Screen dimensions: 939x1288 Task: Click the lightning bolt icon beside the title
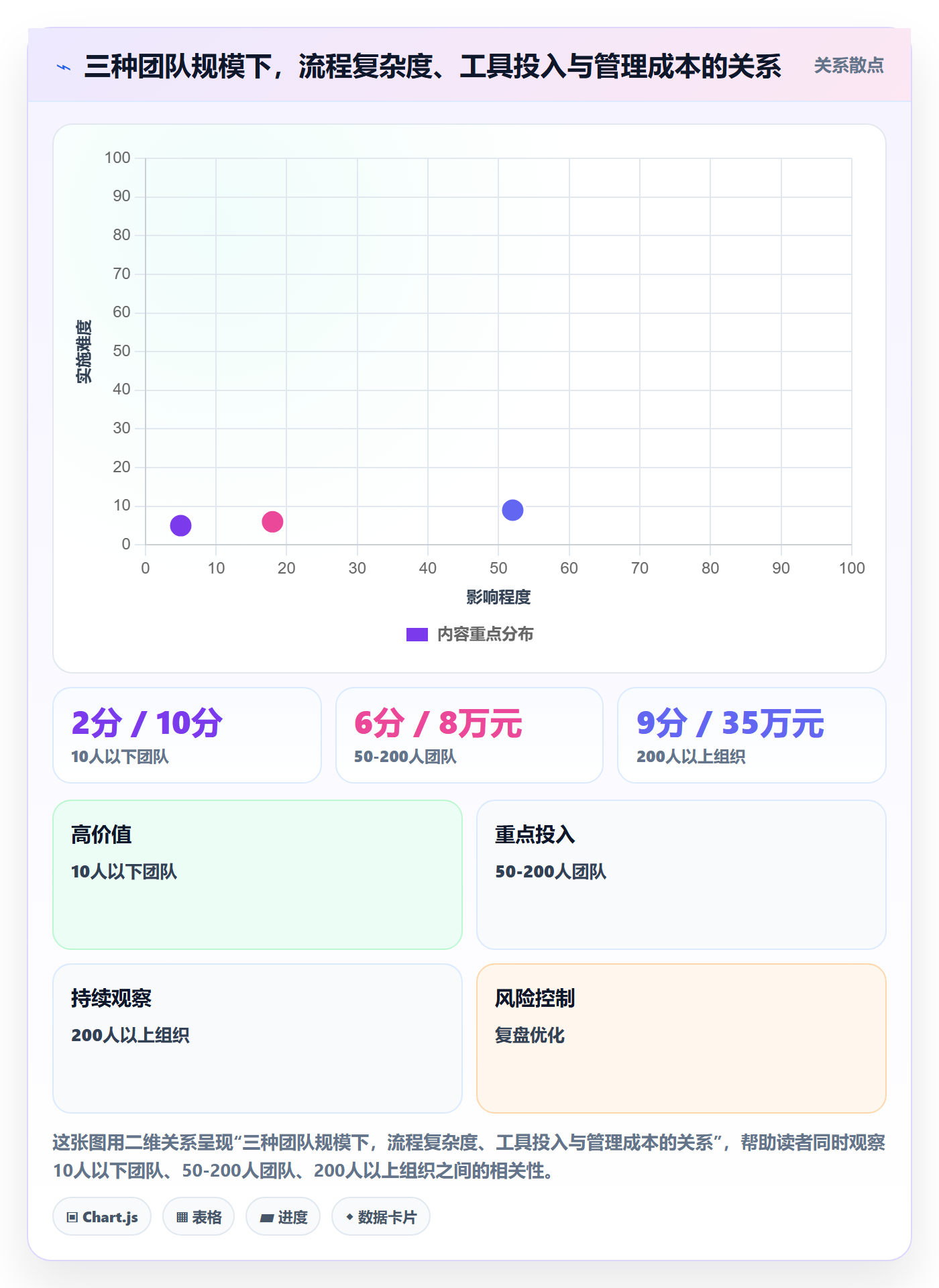[x=64, y=67]
